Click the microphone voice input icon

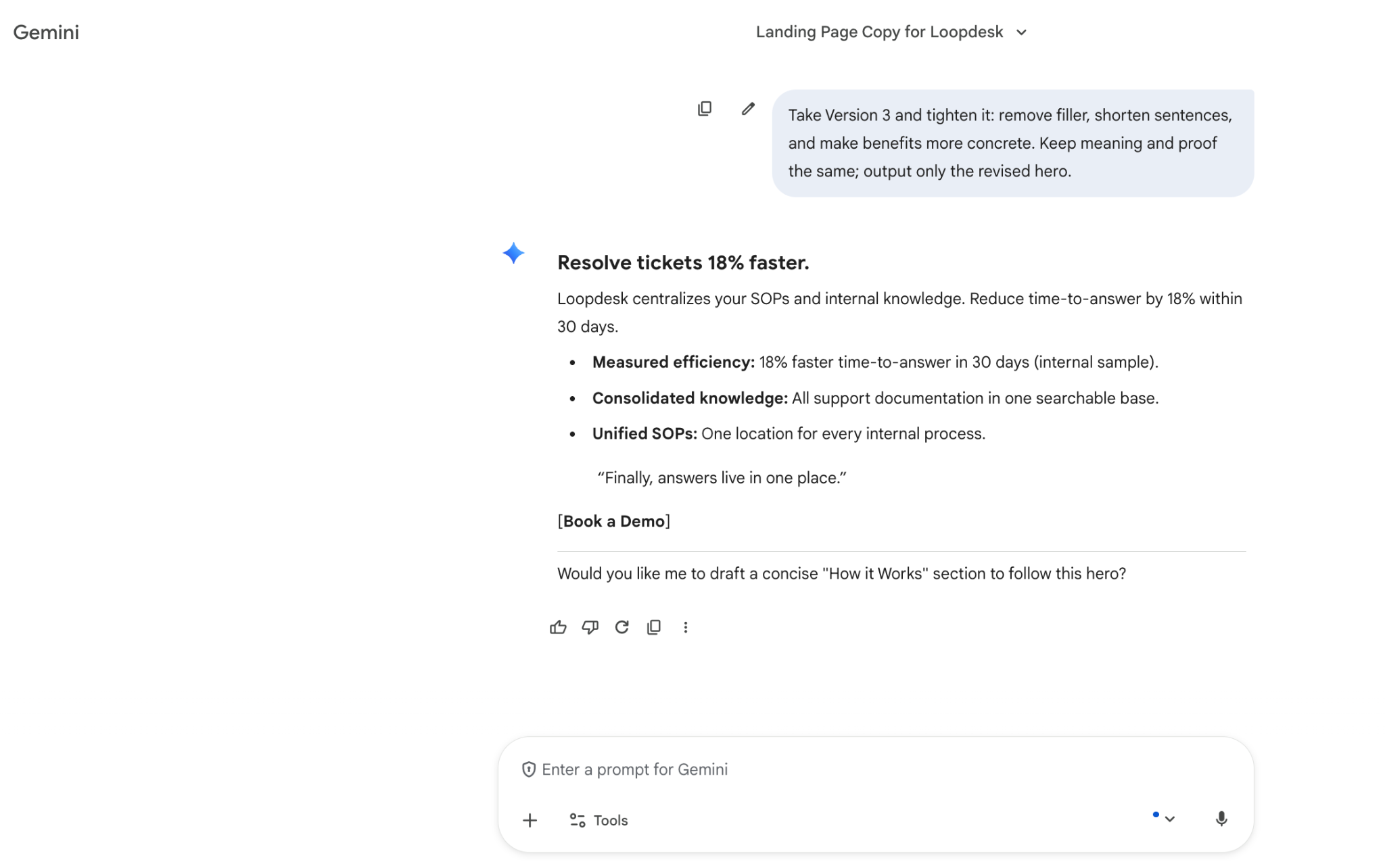click(x=1221, y=819)
